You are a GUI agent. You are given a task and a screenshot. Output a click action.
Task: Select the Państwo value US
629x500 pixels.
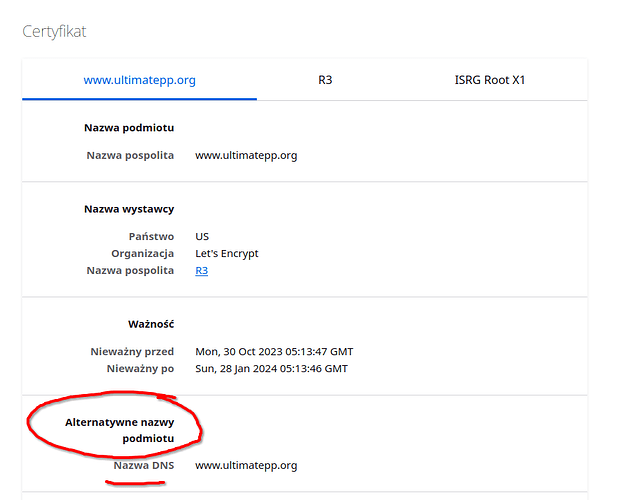202,236
